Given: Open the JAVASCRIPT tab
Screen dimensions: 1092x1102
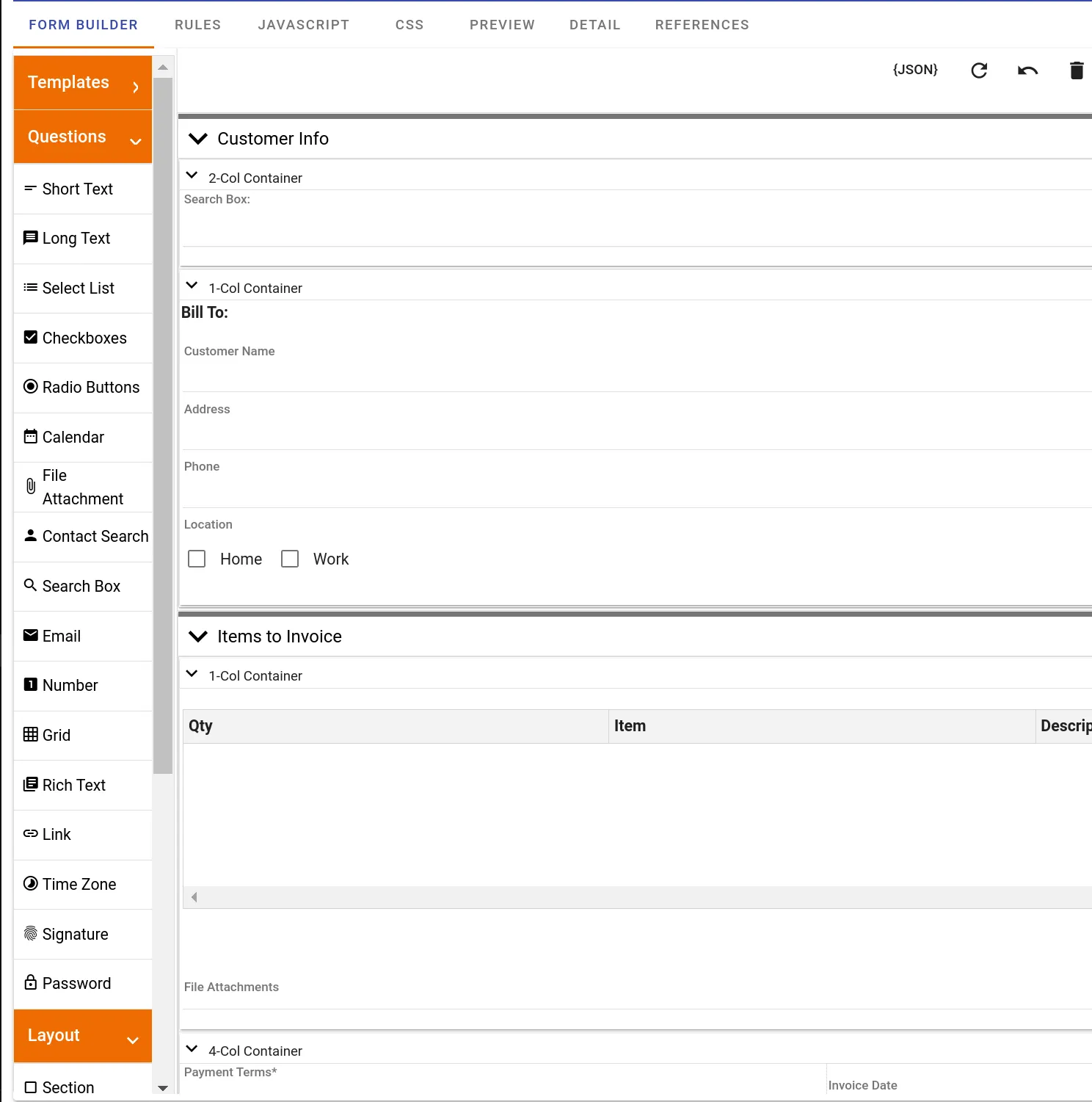Looking at the screenshot, I should [x=303, y=24].
